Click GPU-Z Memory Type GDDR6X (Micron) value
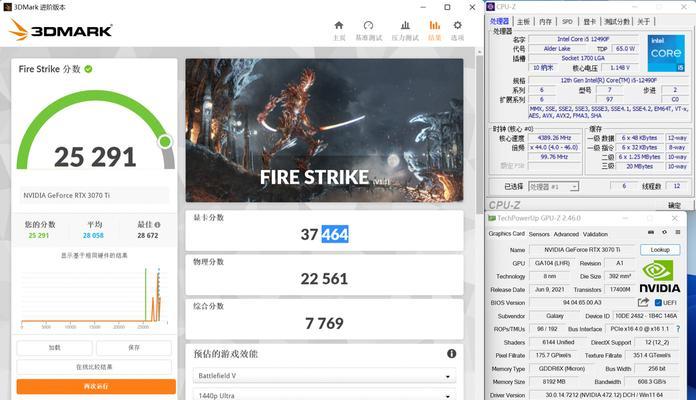The height and width of the screenshot is (400, 696). tap(562, 368)
